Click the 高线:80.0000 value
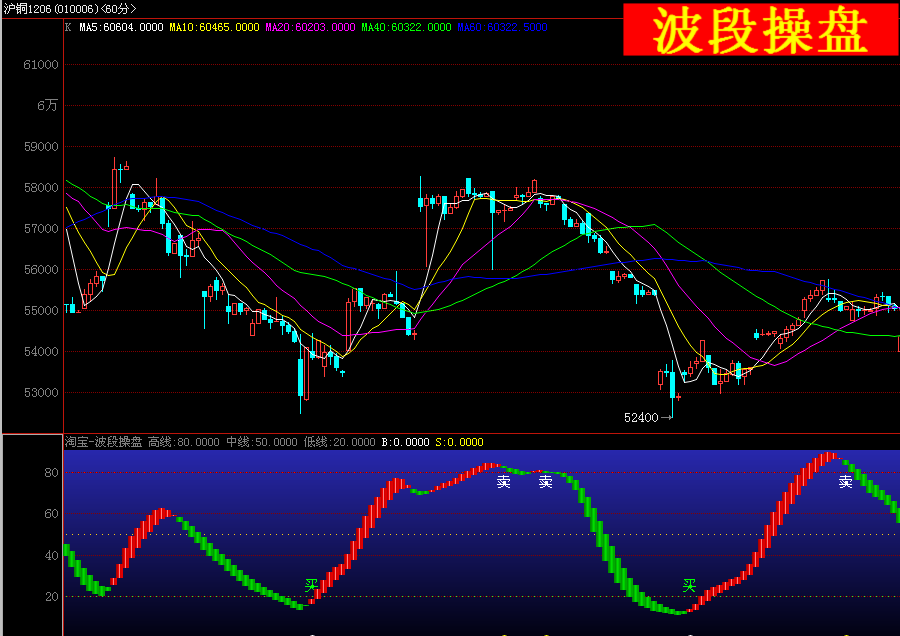The width and height of the screenshot is (900, 636). point(184,442)
